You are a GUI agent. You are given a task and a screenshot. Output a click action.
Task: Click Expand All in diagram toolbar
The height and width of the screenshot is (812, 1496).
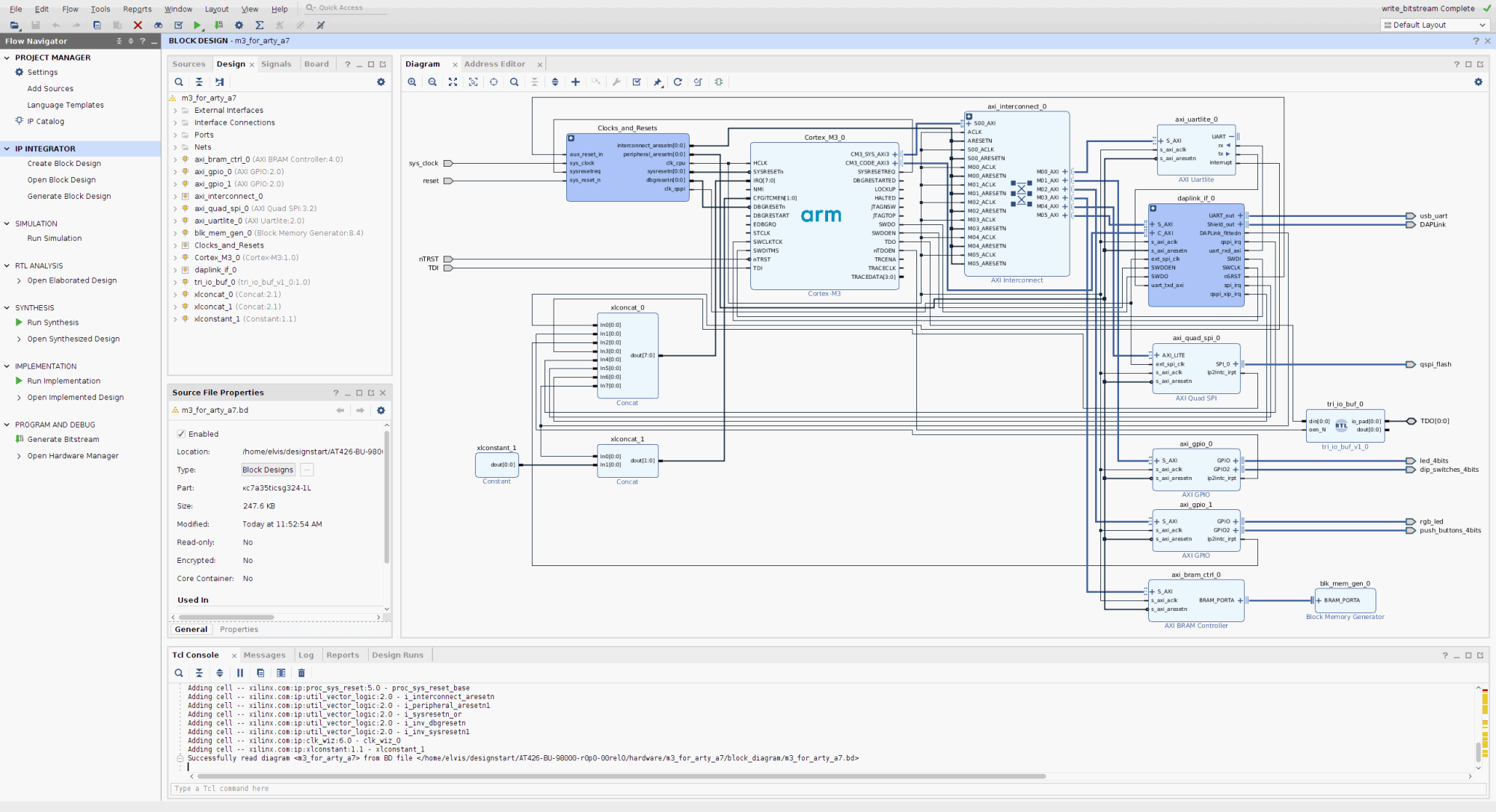pos(555,82)
